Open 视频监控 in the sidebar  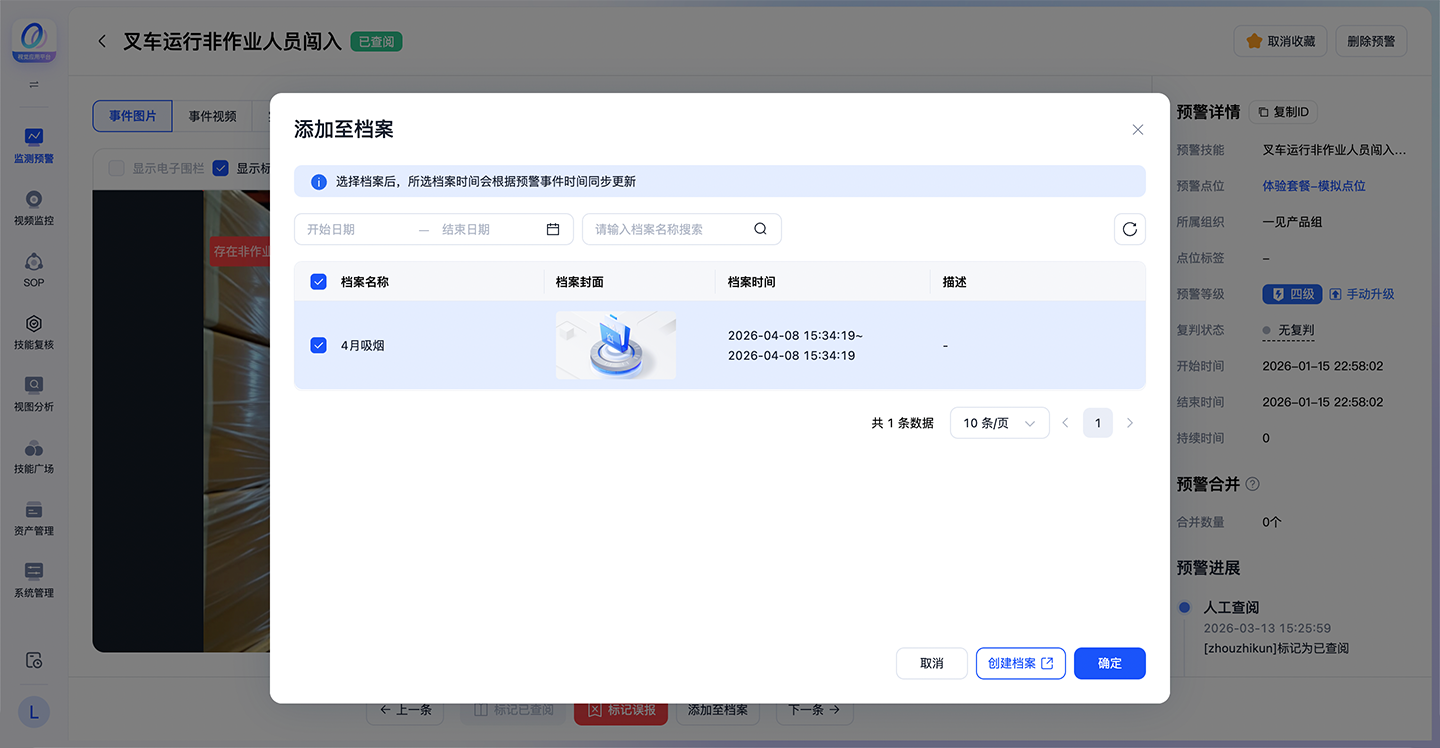[x=34, y=208]
